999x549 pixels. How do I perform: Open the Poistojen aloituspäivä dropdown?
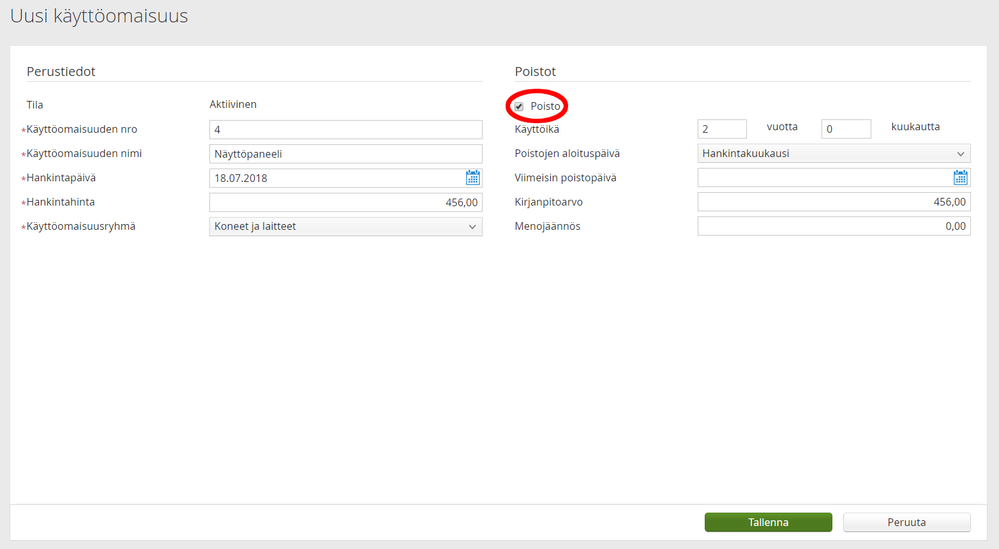tap(833, 154)
